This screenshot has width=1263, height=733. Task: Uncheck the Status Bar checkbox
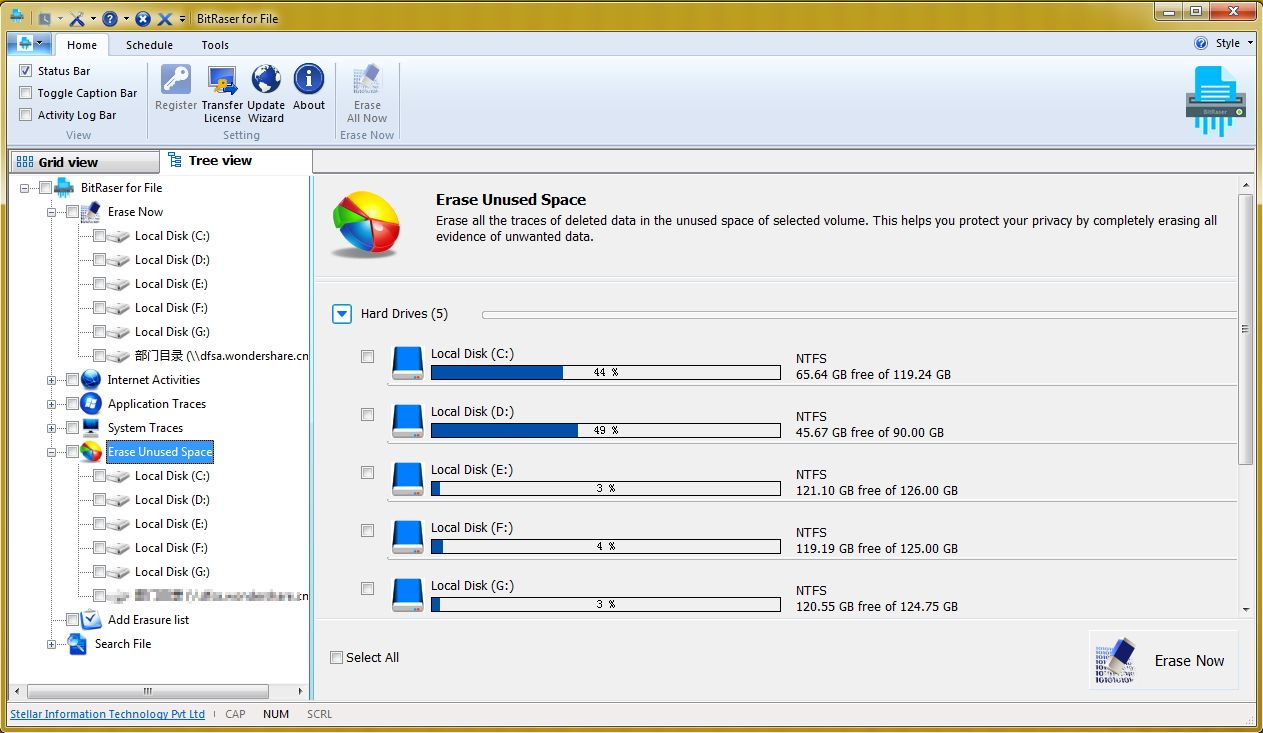pyautogui.click(x=26, y=71)
